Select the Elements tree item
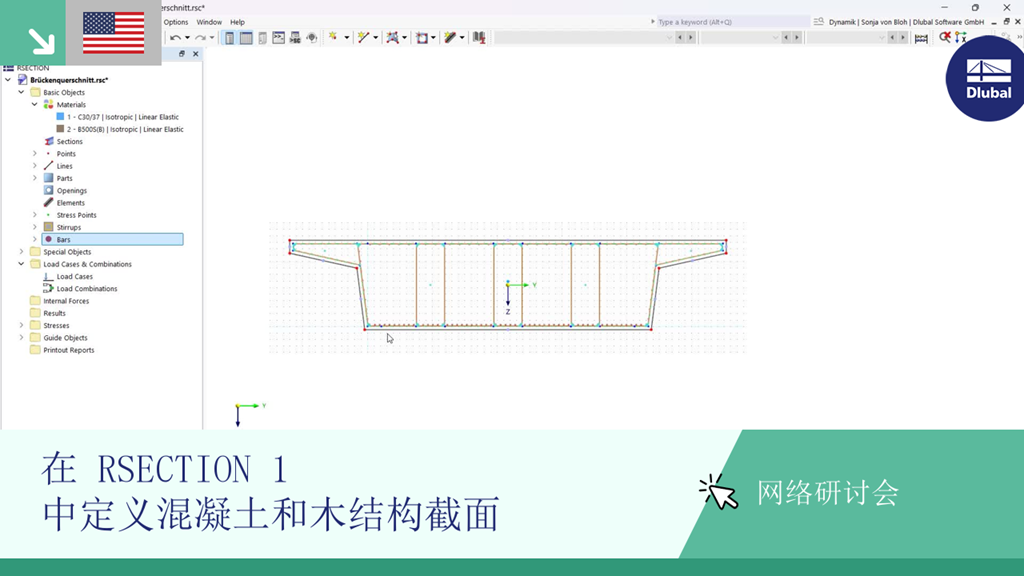 point(71,202)
